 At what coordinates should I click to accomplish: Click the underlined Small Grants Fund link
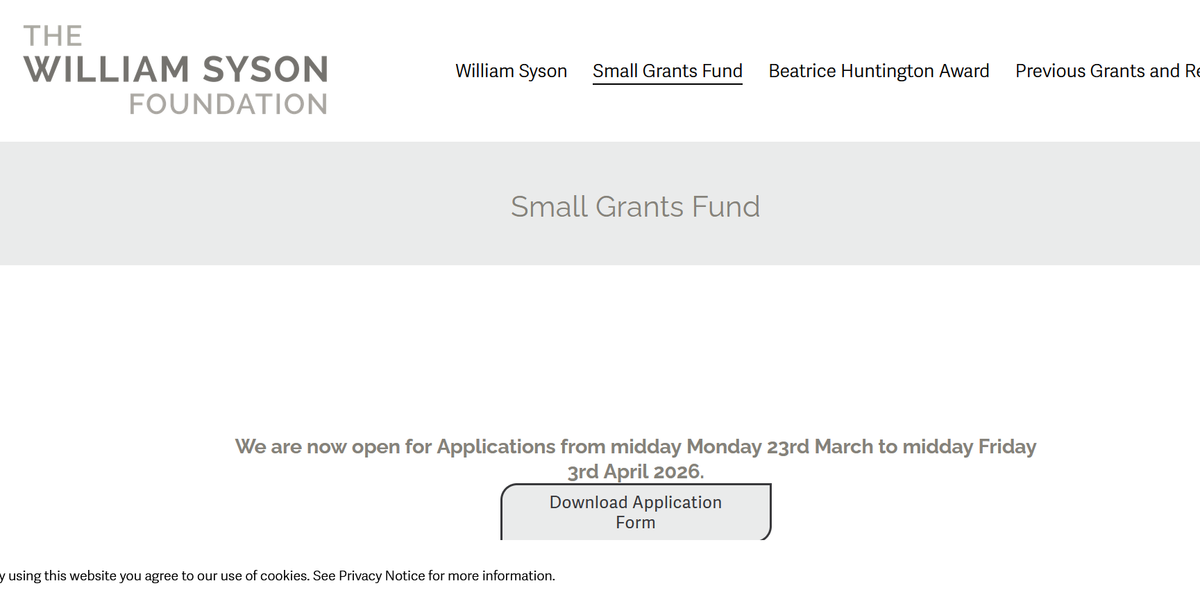tap(667, 71)
